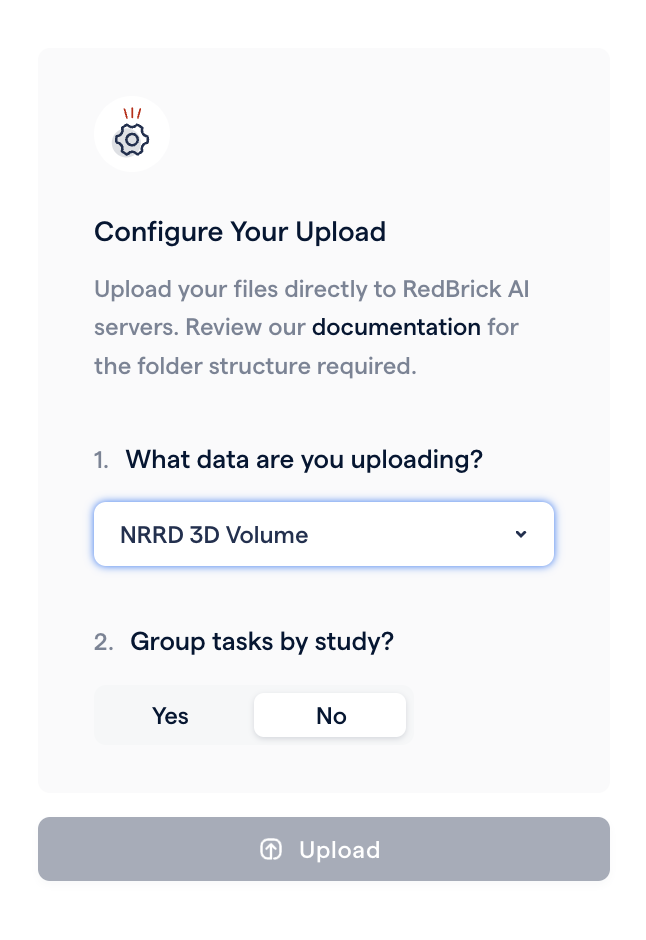Screen dimensions: 646x940
Task: Select Yes for group tasks by study
Action: [170, 715]
